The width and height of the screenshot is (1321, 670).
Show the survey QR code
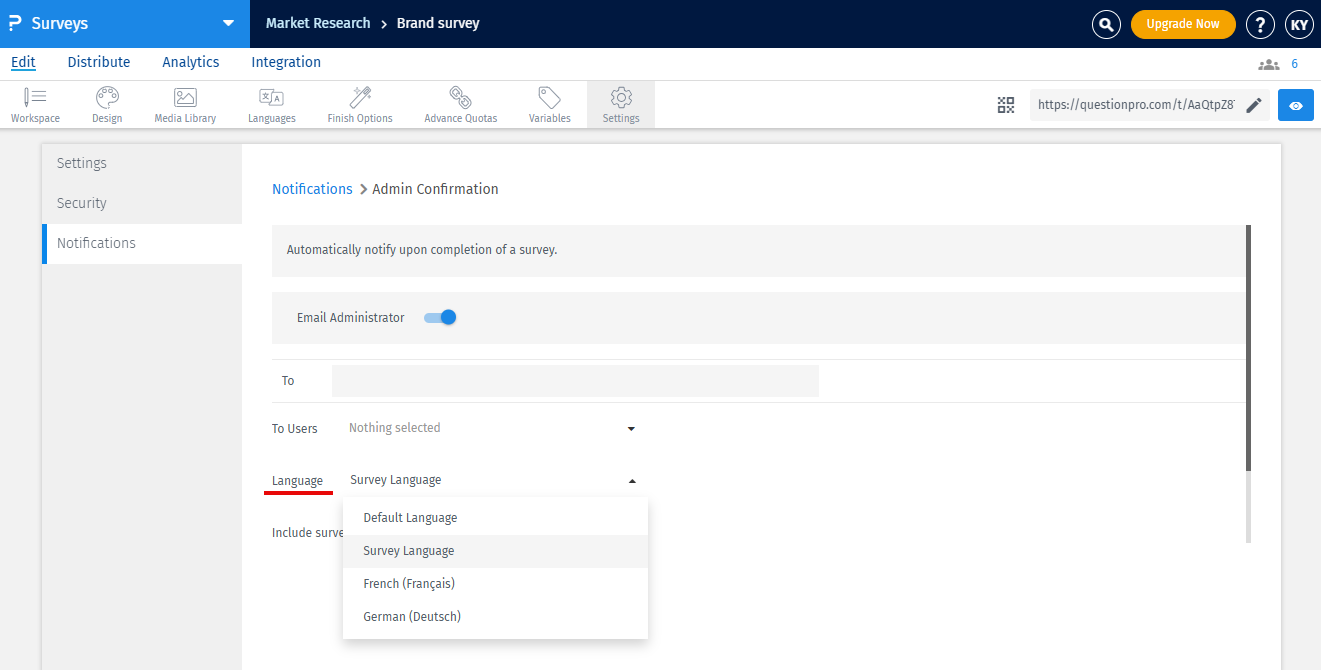click(1006, 105)
